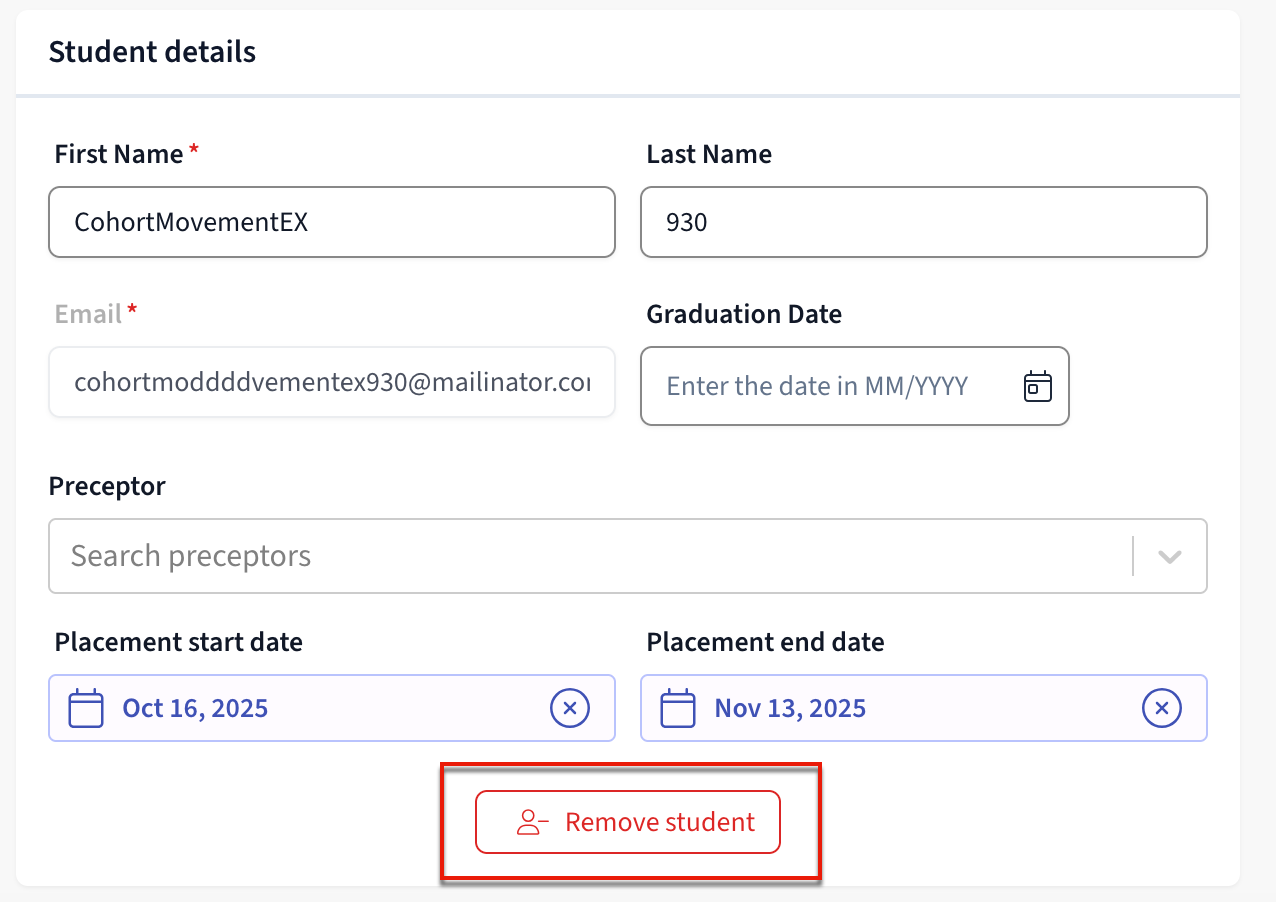Clear the Nov 13, 2025 end date
The height and width of the screenshot is (902, 1276).
point(1161,708)
